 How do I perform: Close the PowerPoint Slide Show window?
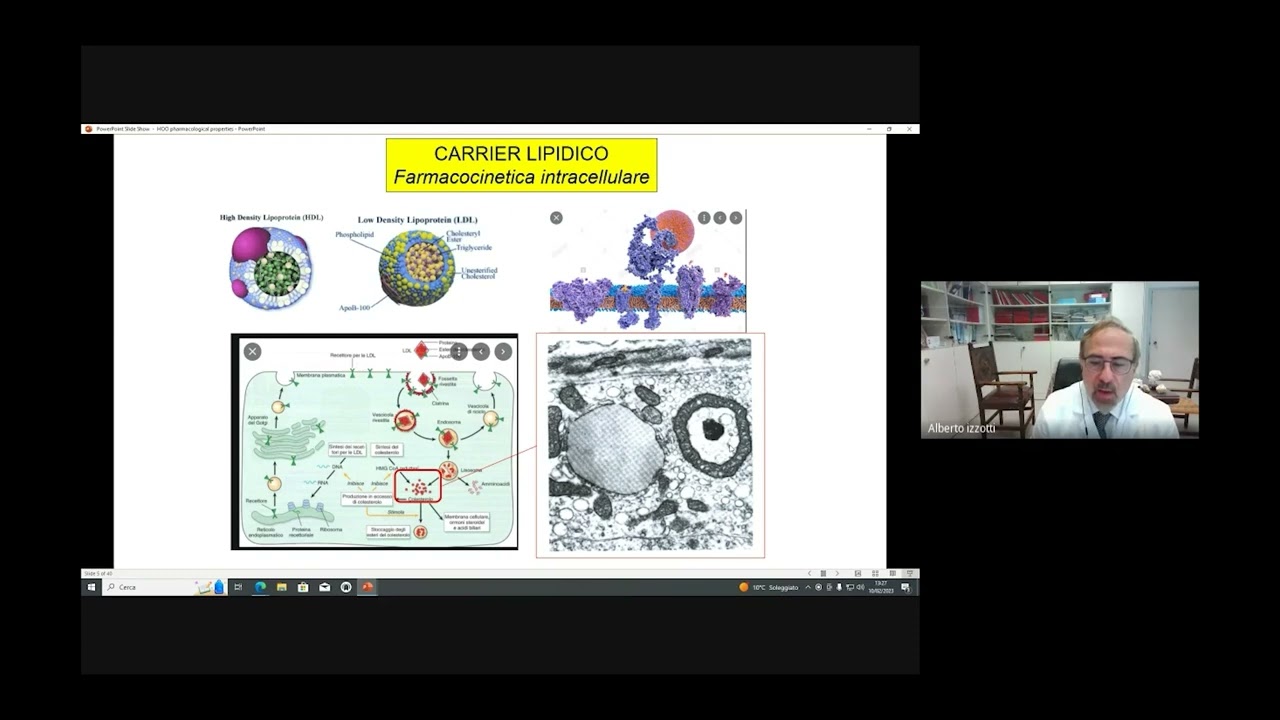[909, 129]
